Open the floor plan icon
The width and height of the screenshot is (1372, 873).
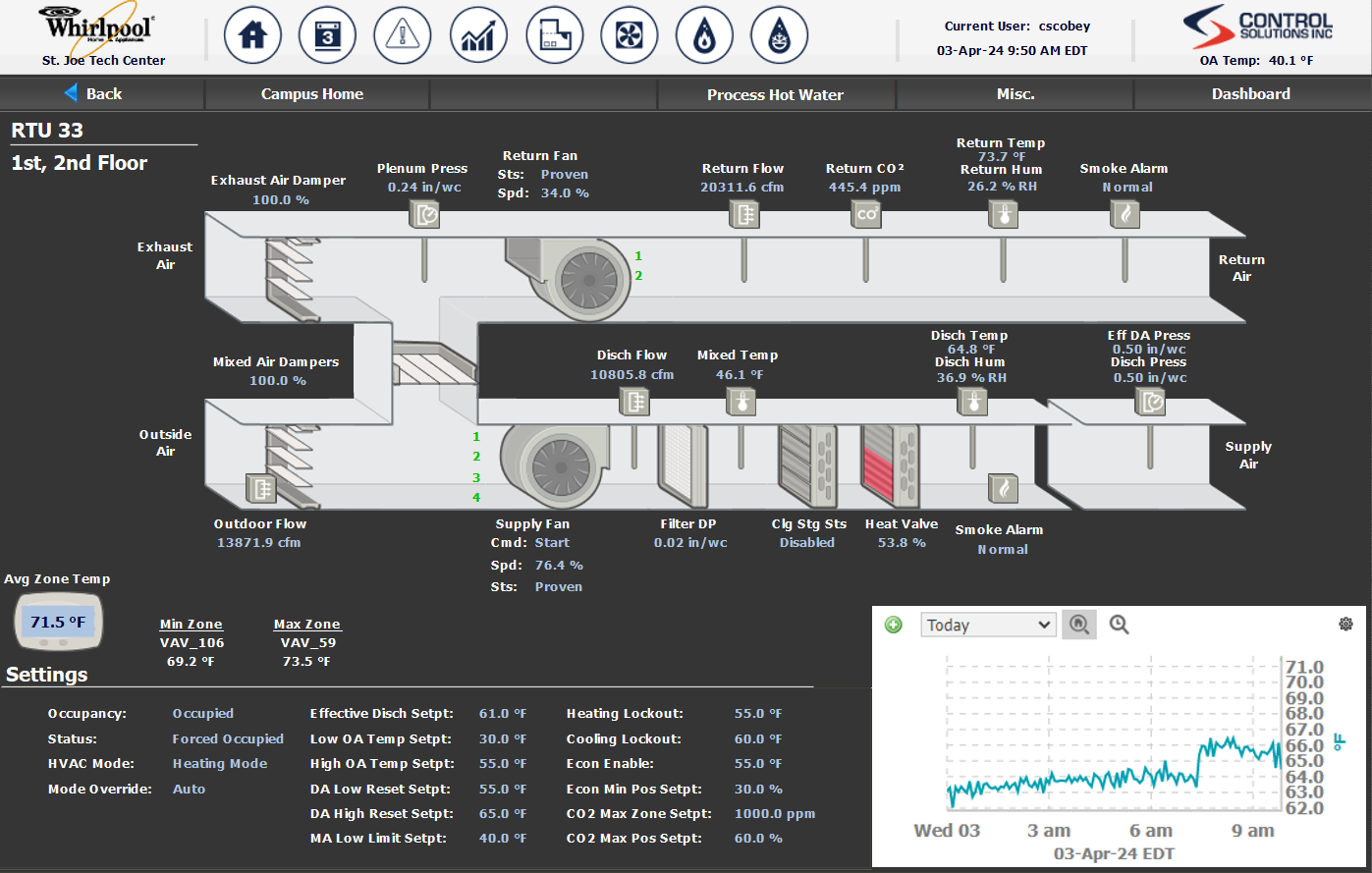click(x=554, y=35)
